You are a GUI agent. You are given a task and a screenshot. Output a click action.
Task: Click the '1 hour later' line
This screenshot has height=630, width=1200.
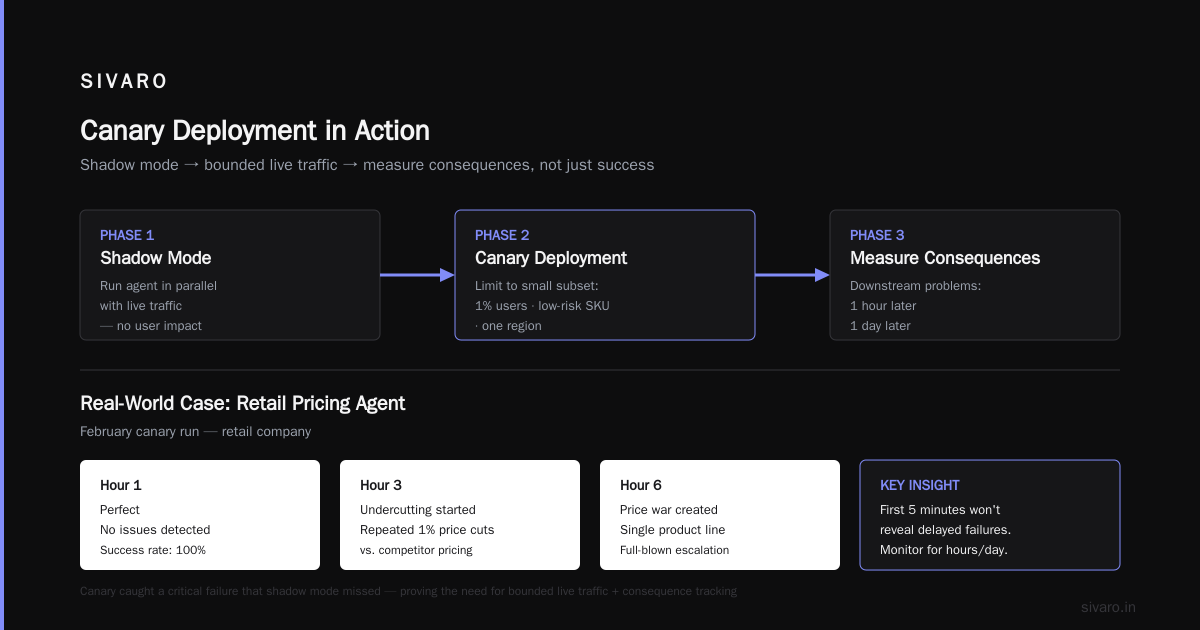[x=883, y=306]
